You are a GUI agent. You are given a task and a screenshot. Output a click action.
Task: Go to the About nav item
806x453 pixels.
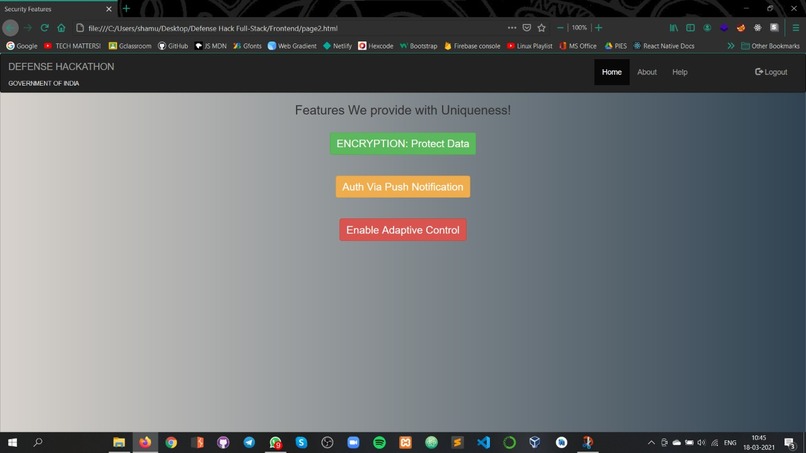click(647, 72)
